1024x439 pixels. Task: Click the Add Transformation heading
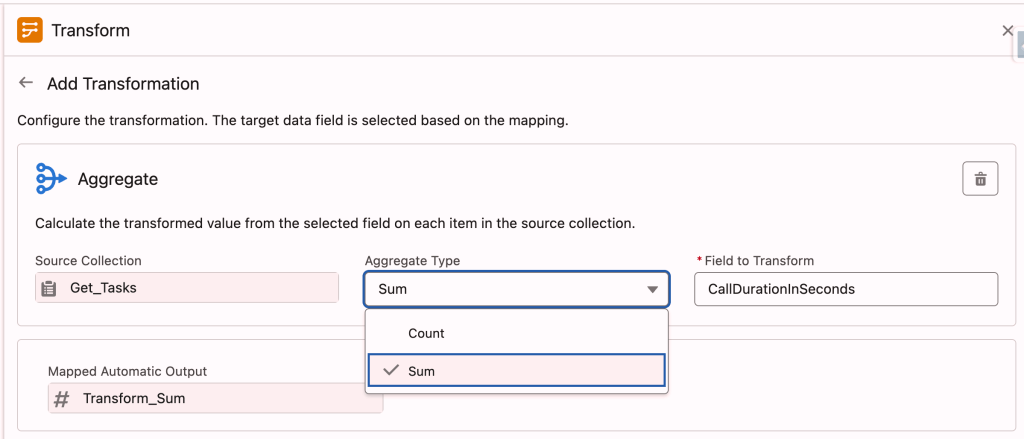click(123, 84)
